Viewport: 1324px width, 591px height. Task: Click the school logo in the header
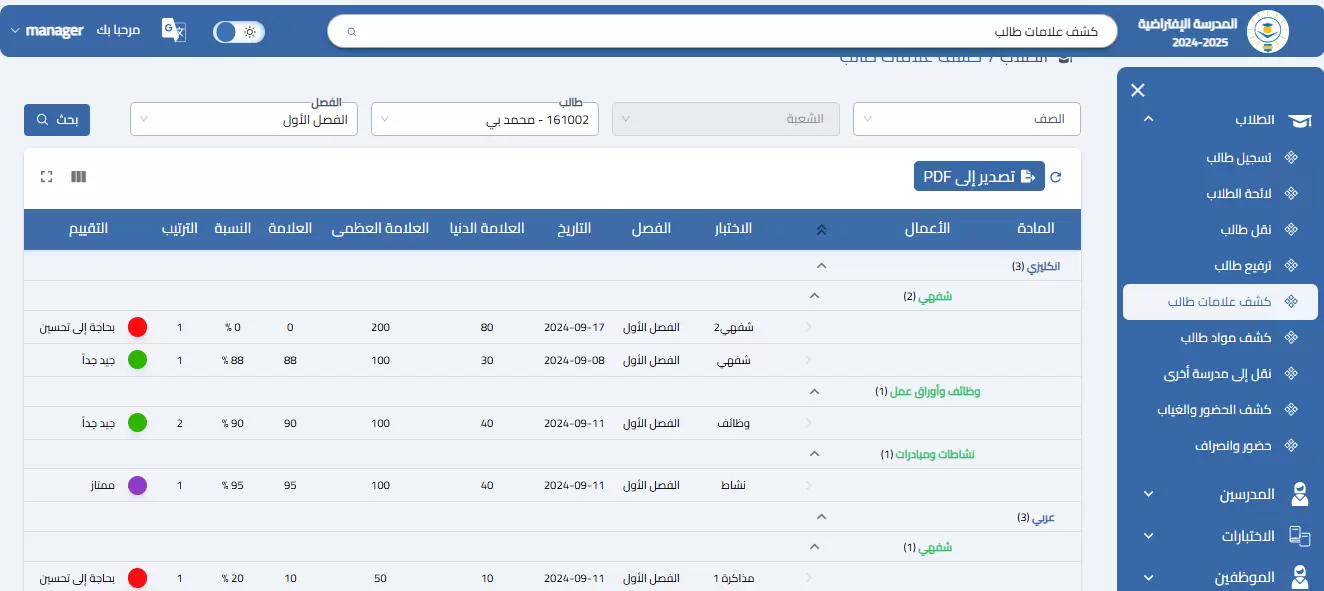click(x=1268, y=32)
